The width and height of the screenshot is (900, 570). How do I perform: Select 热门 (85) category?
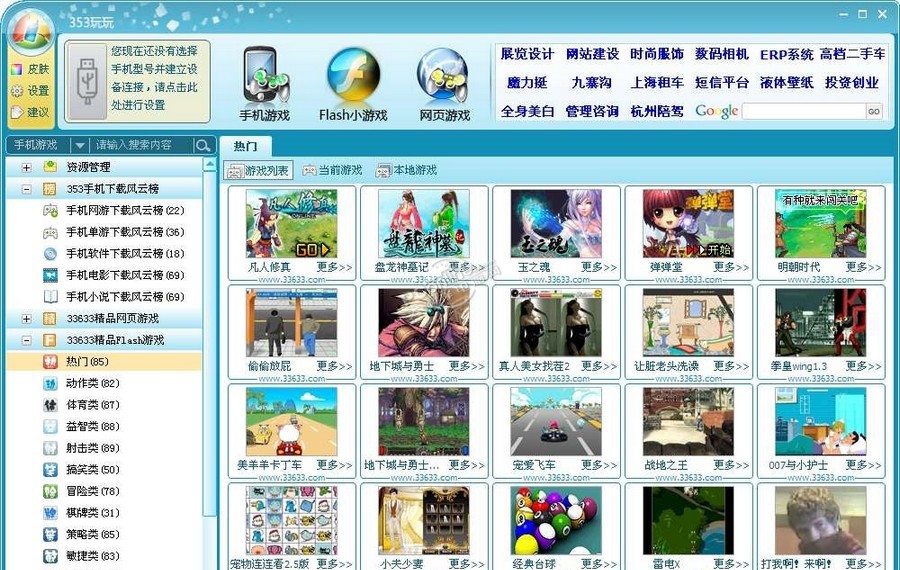pos(104,362)
